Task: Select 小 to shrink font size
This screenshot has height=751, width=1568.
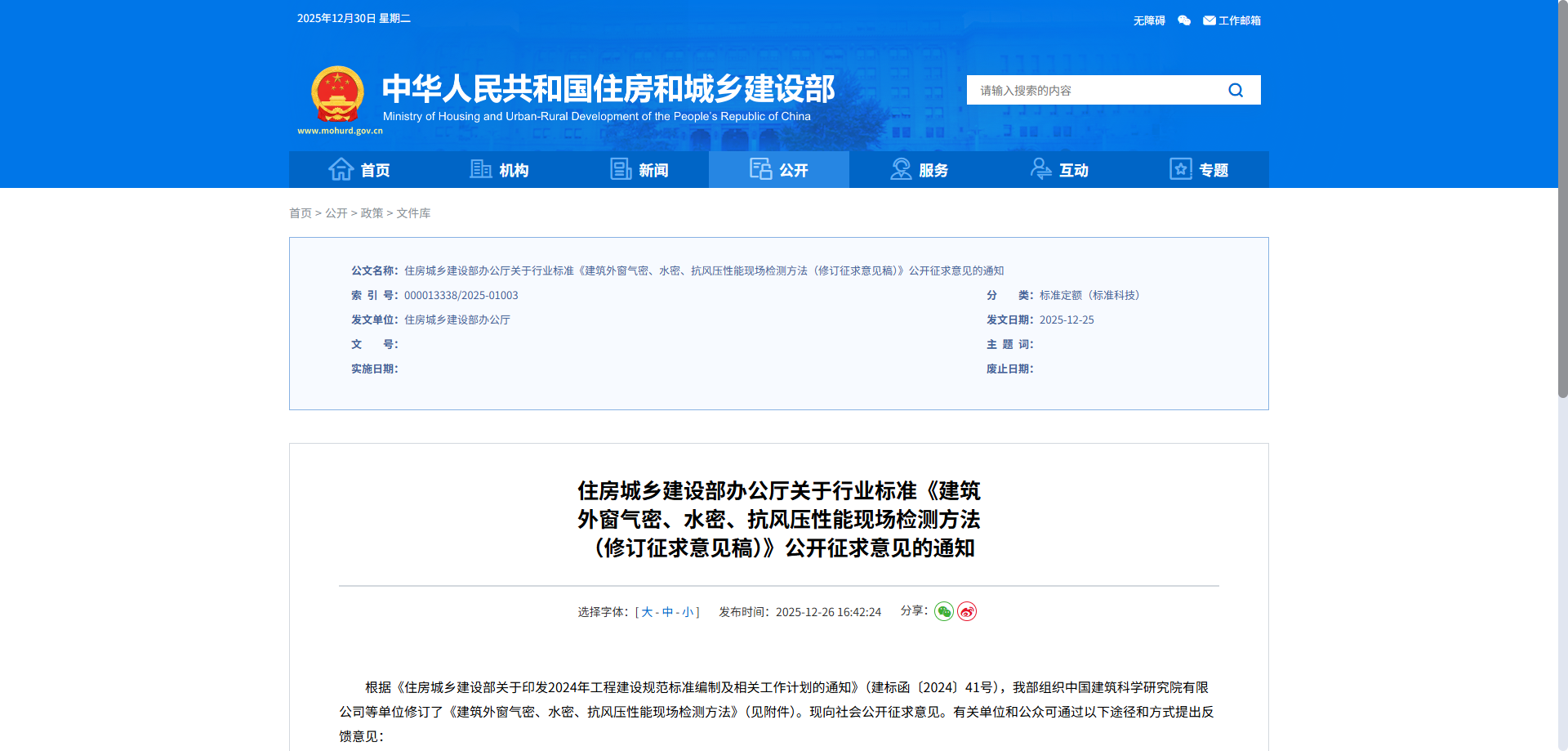Action: click(x=688, y=610)
